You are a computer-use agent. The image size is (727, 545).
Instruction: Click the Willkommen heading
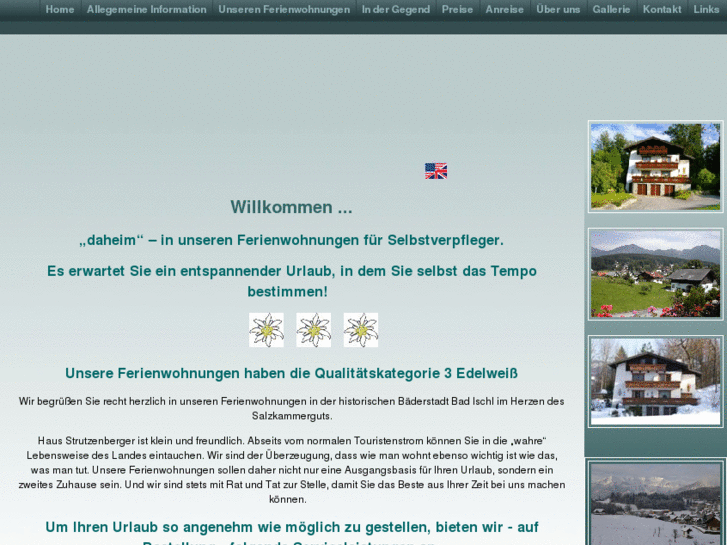291,207
